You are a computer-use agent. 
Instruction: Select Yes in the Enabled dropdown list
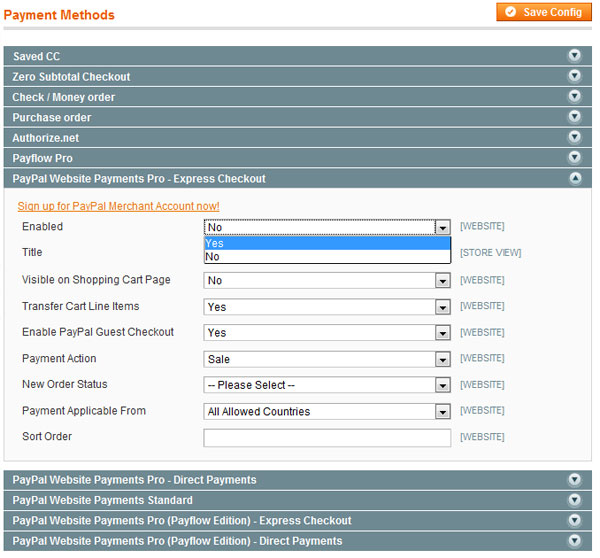click(x=327, y=243)
